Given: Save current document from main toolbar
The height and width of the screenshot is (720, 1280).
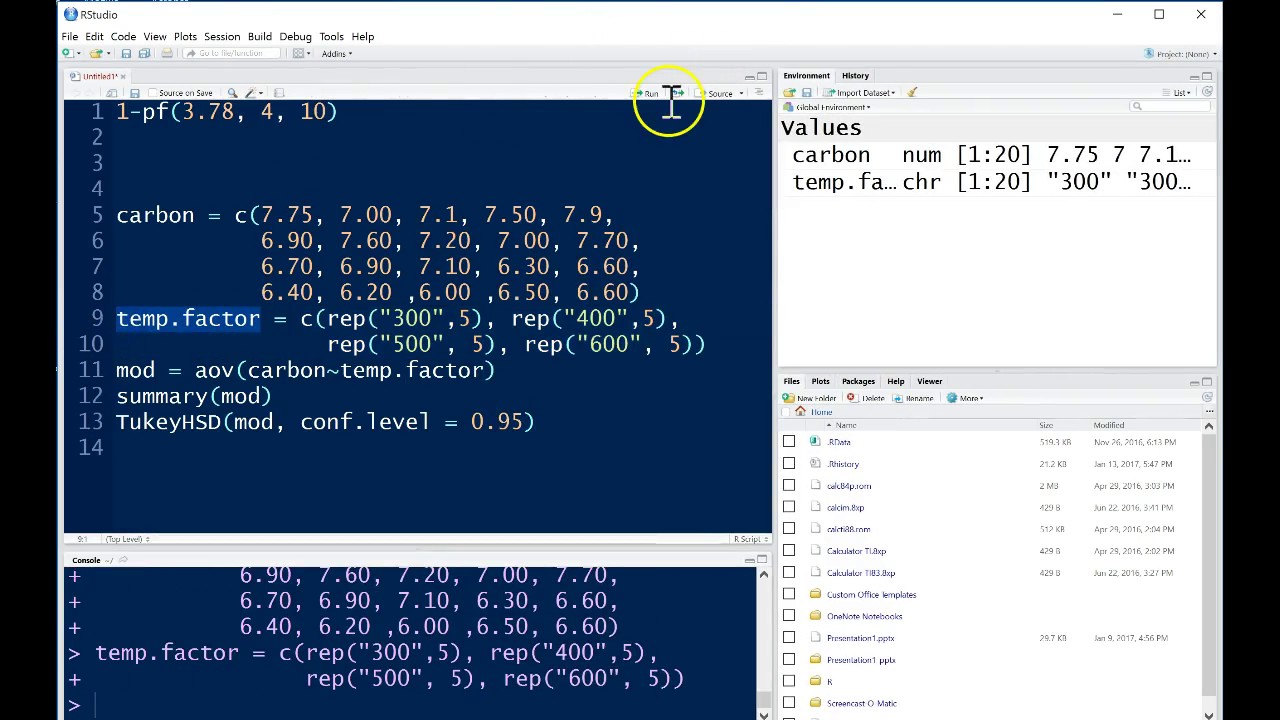Looking at the screenshot, I should pyautogui.click(x=126, y=54).
